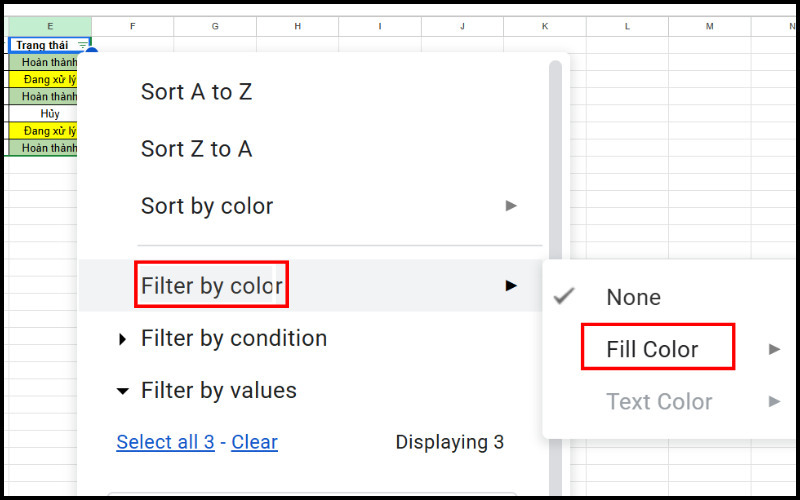Select the None option in submenu
Screen dimensions: 800x500
tap(633, 297)
